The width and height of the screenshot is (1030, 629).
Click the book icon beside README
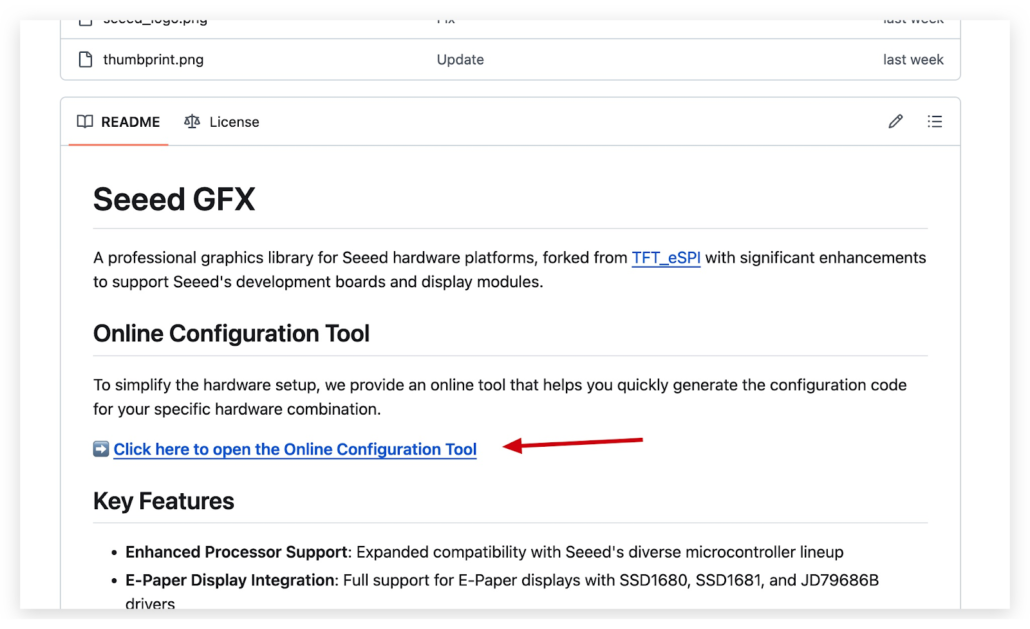[x=85, y=121]
